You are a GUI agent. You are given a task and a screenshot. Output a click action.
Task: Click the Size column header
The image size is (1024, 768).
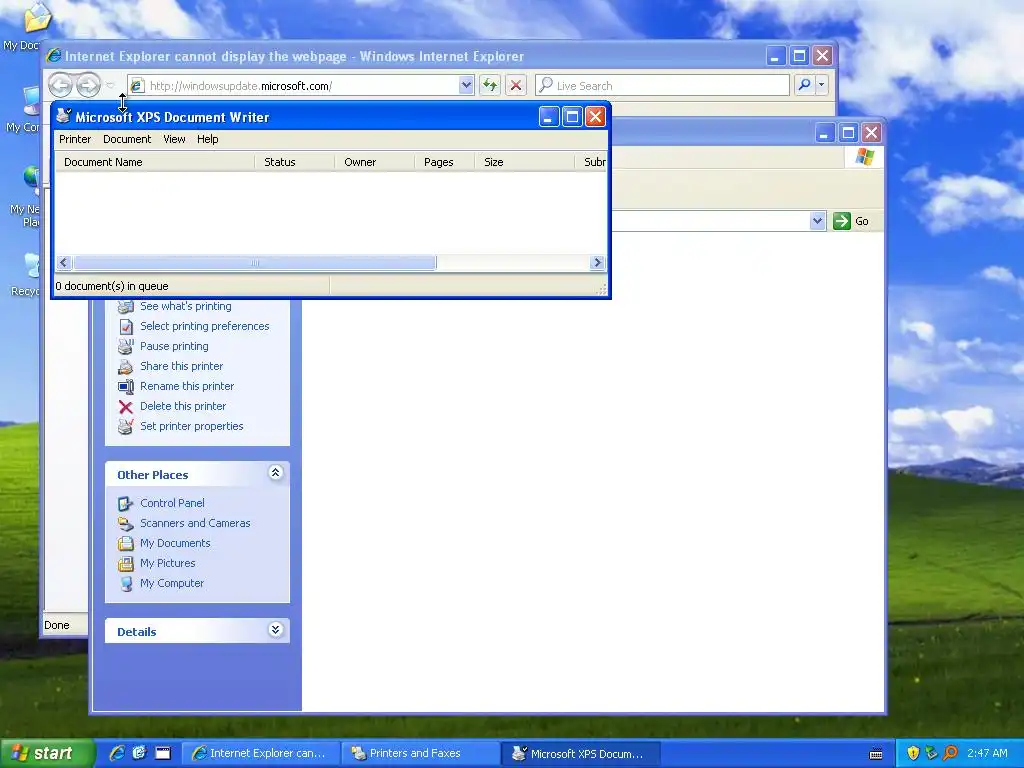pyautogui.click(x=524, y=162)
